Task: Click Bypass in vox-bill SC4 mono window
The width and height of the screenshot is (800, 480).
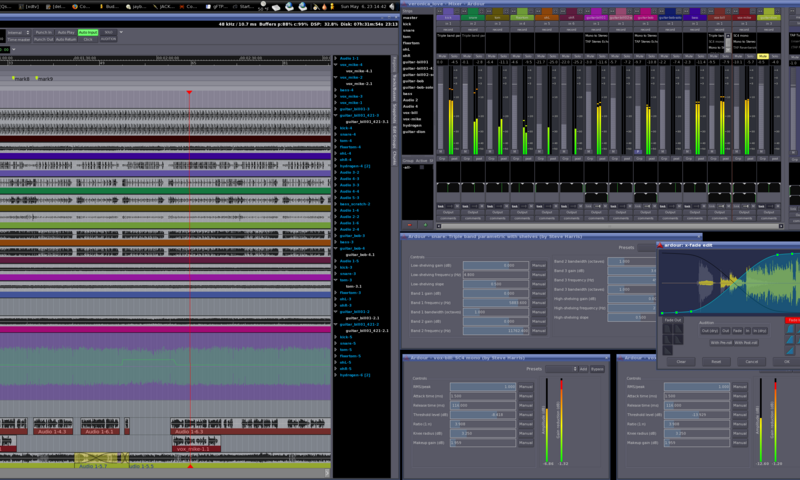Action: click(597, 369)
